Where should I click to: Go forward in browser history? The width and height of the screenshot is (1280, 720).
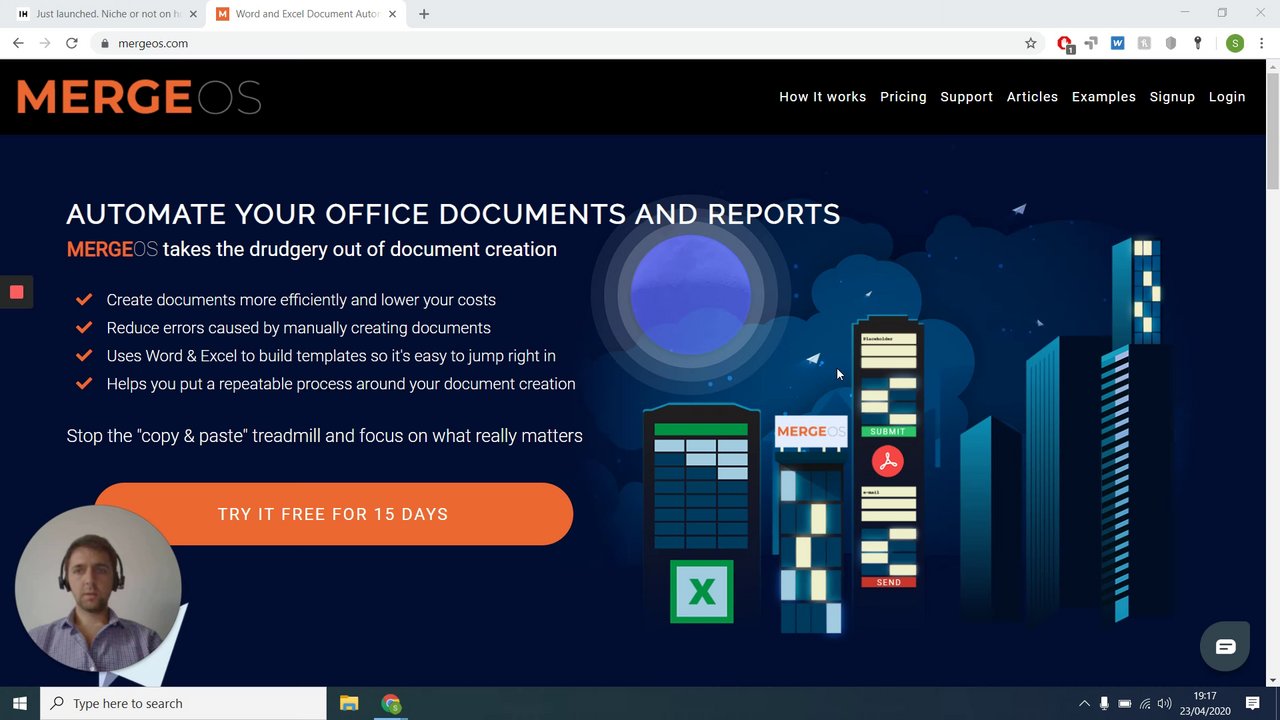(x=44, y=43)
